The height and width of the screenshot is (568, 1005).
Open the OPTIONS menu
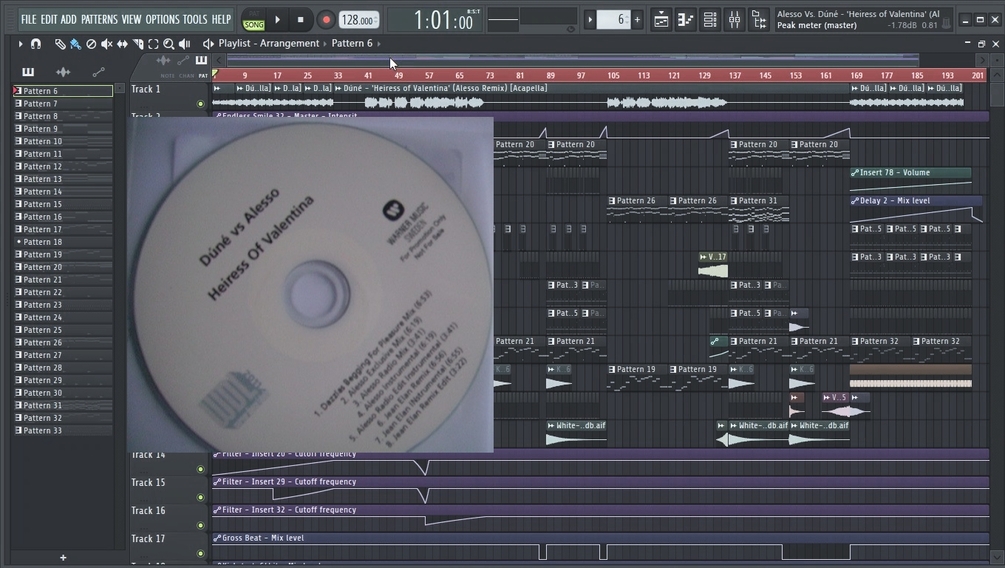click(x=163, y=20)
